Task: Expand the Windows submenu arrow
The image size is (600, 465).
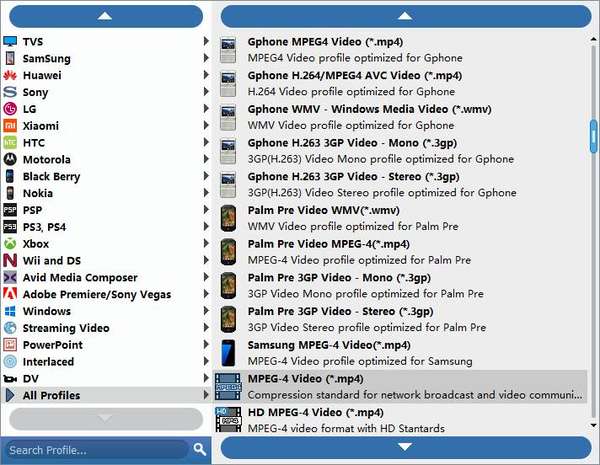Action: (x=206, y=310)
